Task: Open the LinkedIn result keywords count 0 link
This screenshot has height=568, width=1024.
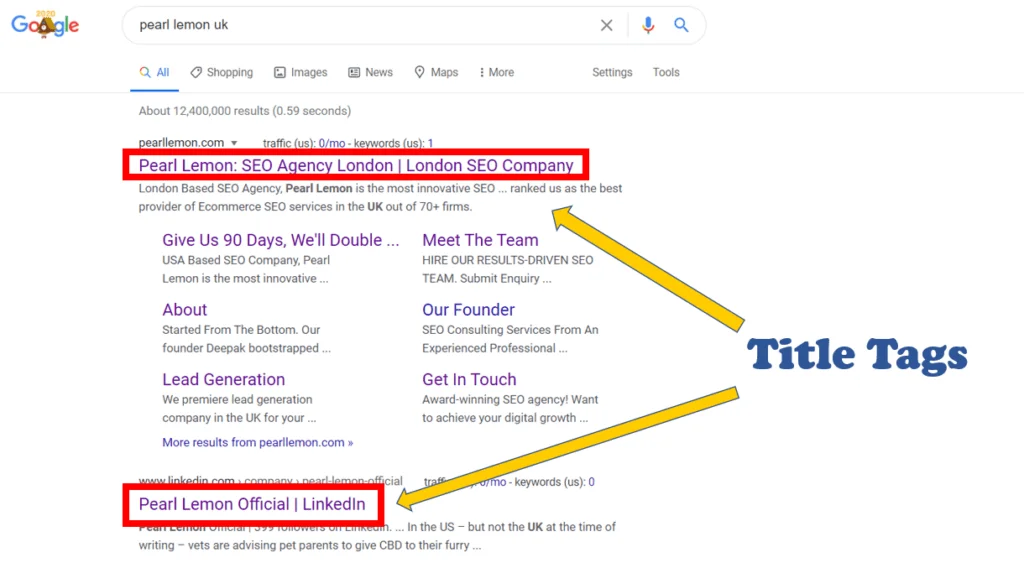Action: 592,482
